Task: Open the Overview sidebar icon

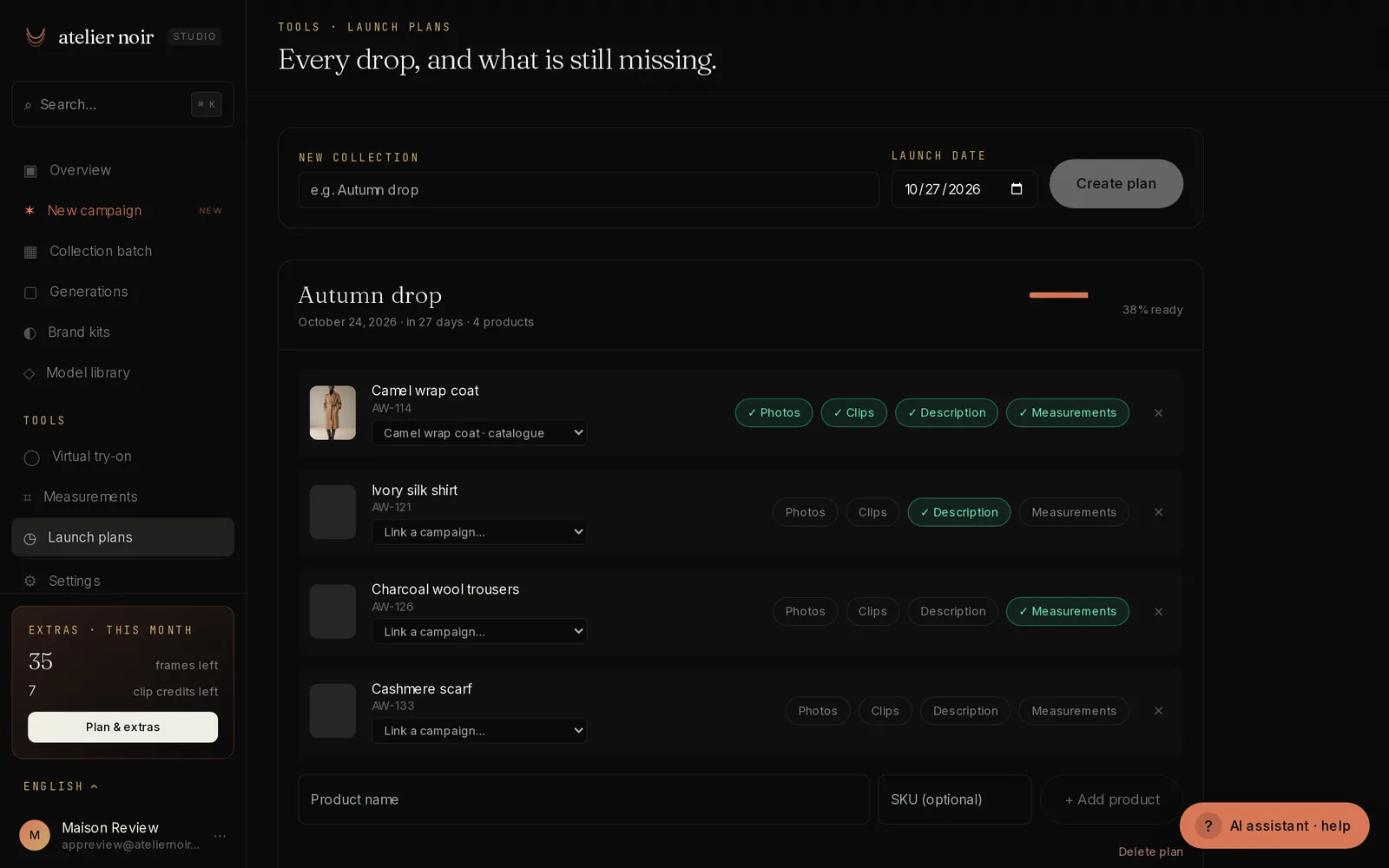Action: pyautogui.click(x=30, y=171)
